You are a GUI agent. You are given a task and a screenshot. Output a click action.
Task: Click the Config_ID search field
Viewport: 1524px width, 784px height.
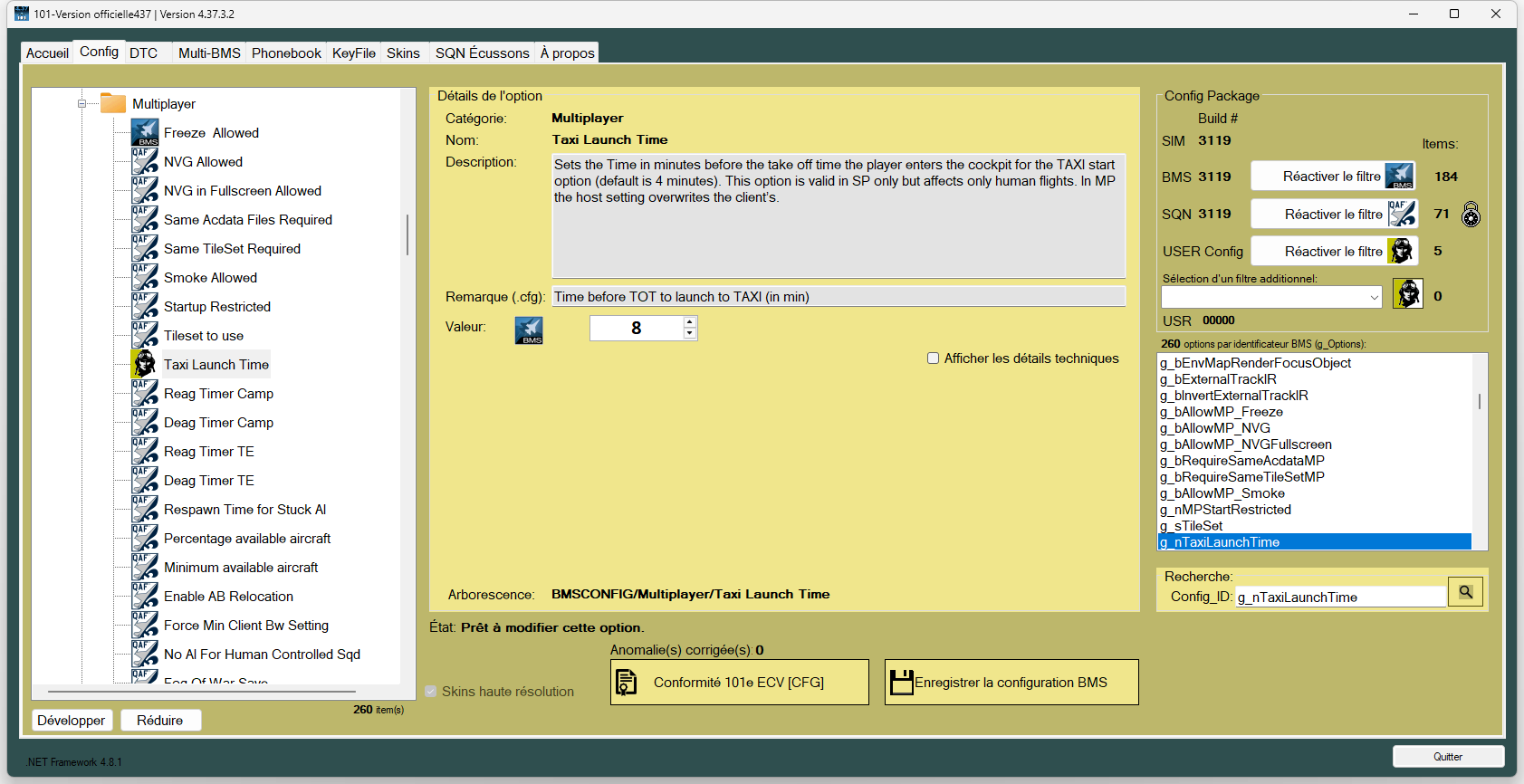[x=1340, y=598]
